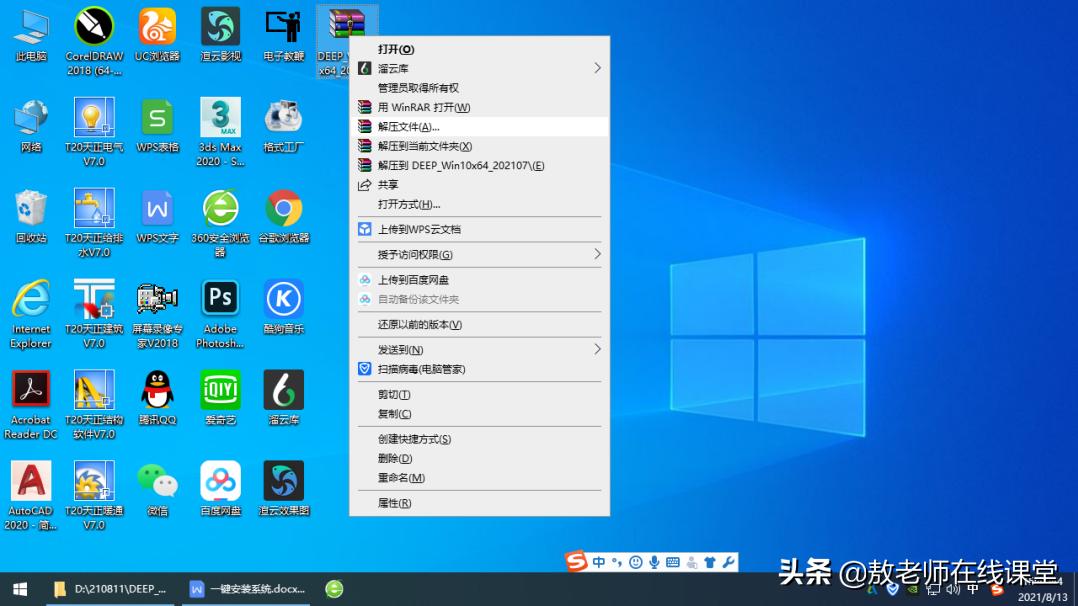Open 3ds Max 2020
This screenshot has width=1078, height=606.
click(219, 118)
